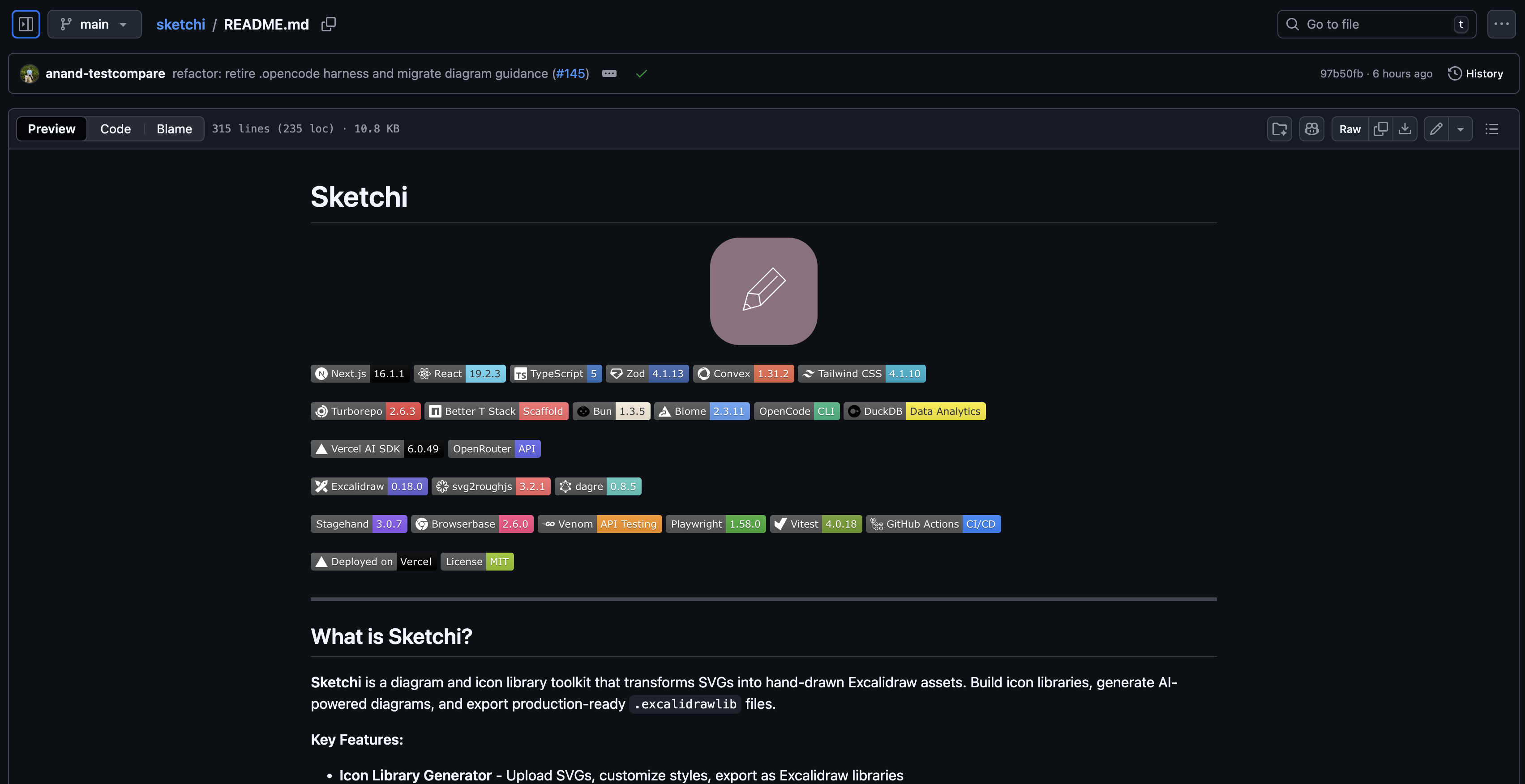Click the green commit status checkmark

point(641,73)
